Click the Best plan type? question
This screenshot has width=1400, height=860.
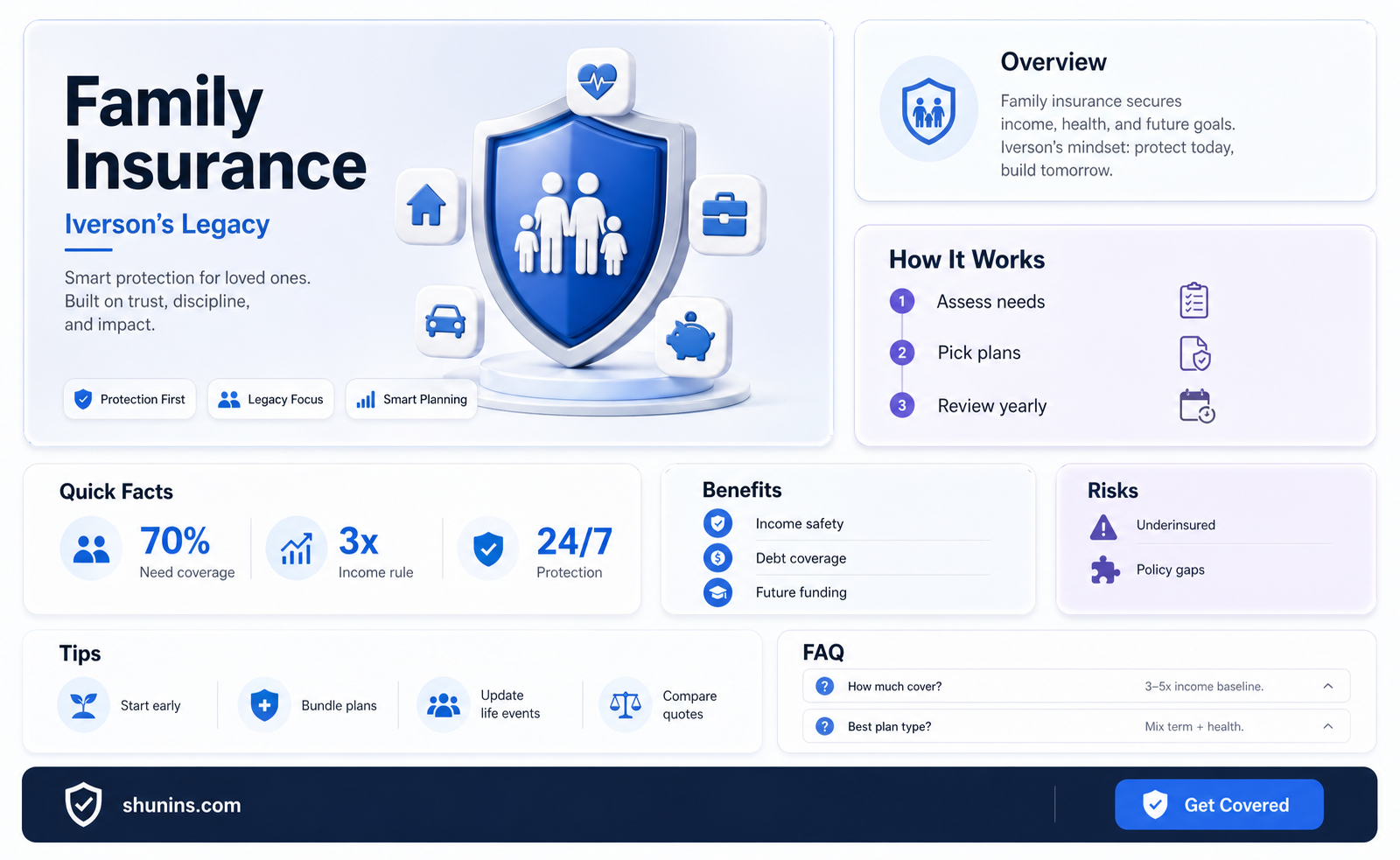tap(890, 727)
